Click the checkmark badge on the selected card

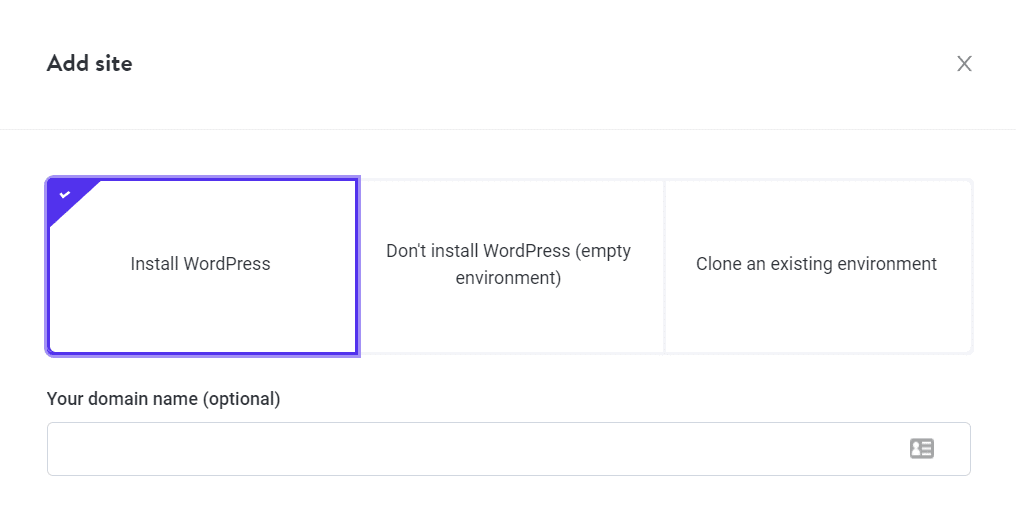click(65, 194)
